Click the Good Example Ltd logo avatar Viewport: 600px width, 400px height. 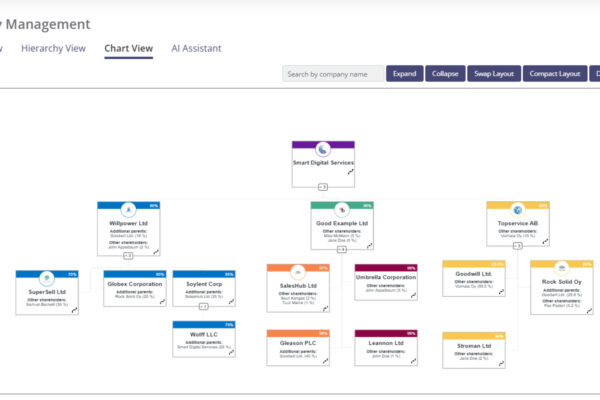point(342,209)
